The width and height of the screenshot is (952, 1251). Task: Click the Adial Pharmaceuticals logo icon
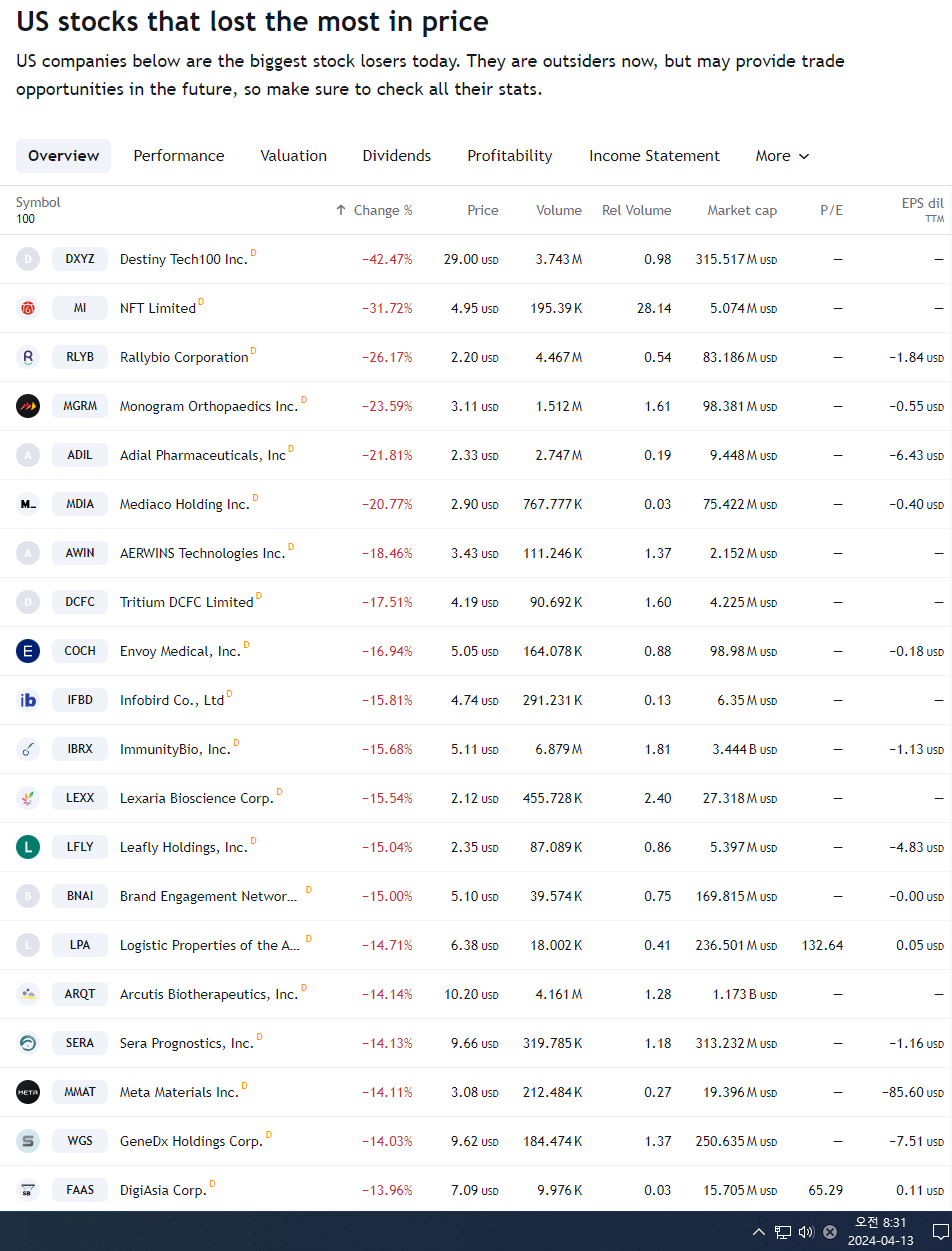(28, 455)
